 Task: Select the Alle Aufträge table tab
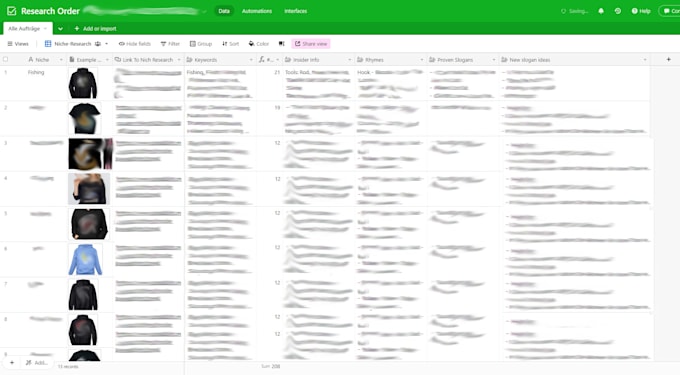coord(28,29)
